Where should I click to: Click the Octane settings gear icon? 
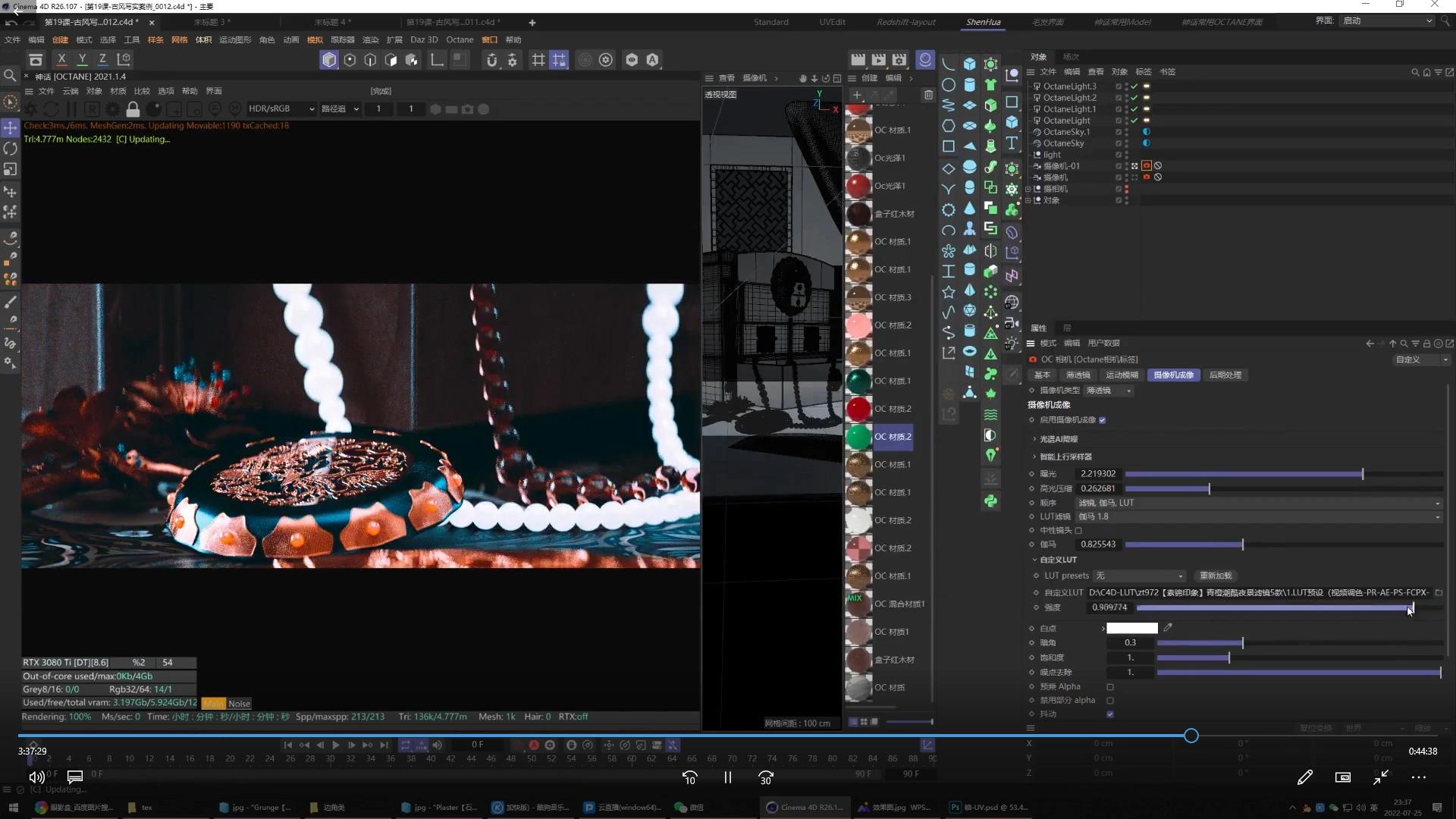(112, 109)
